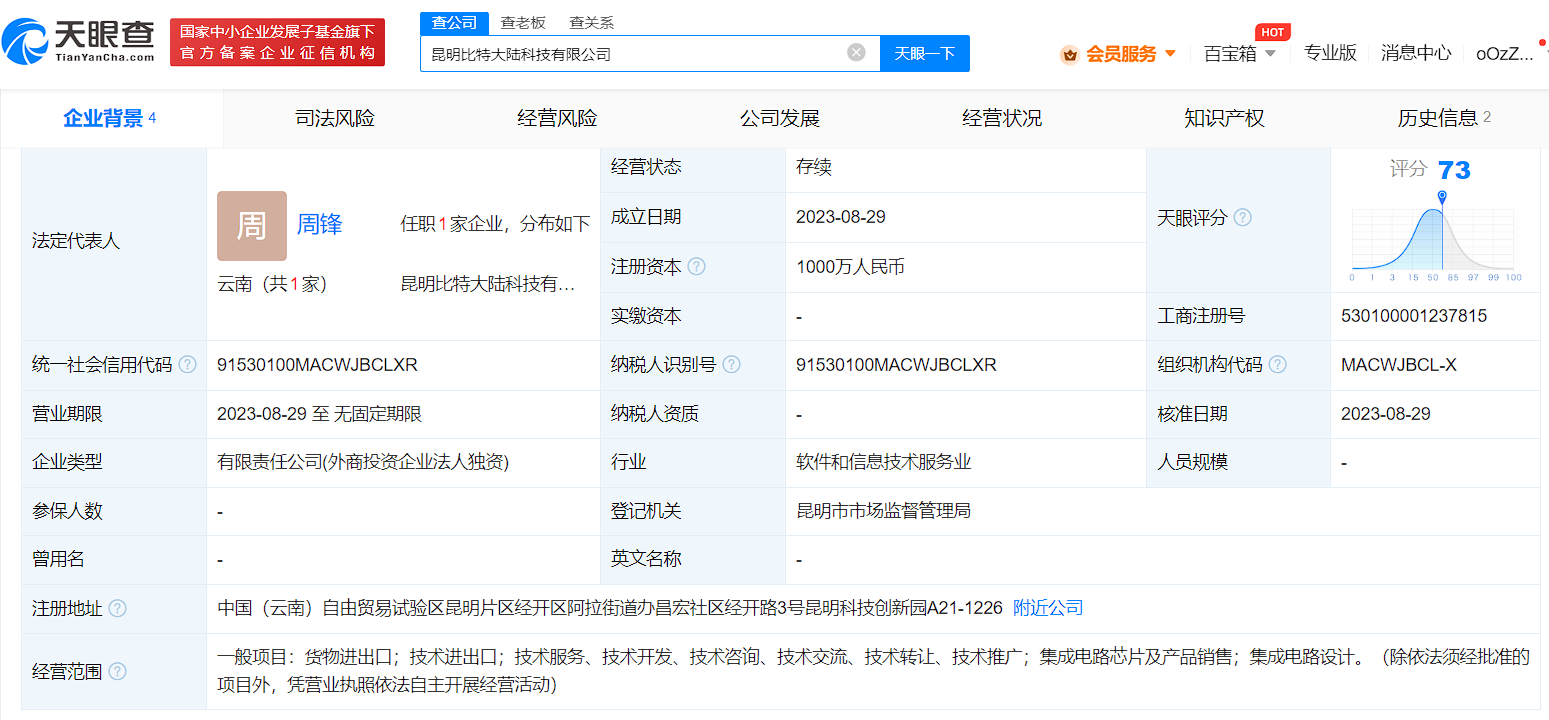Expand the 会员服务 dropdown arrow
1549x720 pixels.
1171,53
